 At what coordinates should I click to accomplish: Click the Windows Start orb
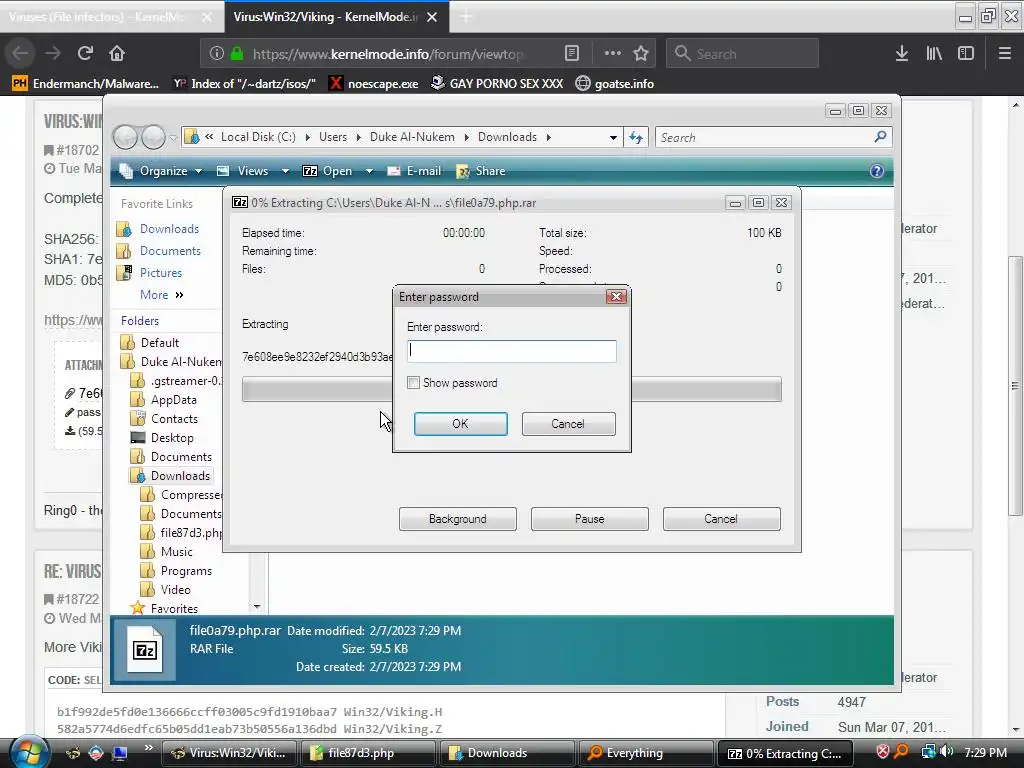click(x=29, y=752)
